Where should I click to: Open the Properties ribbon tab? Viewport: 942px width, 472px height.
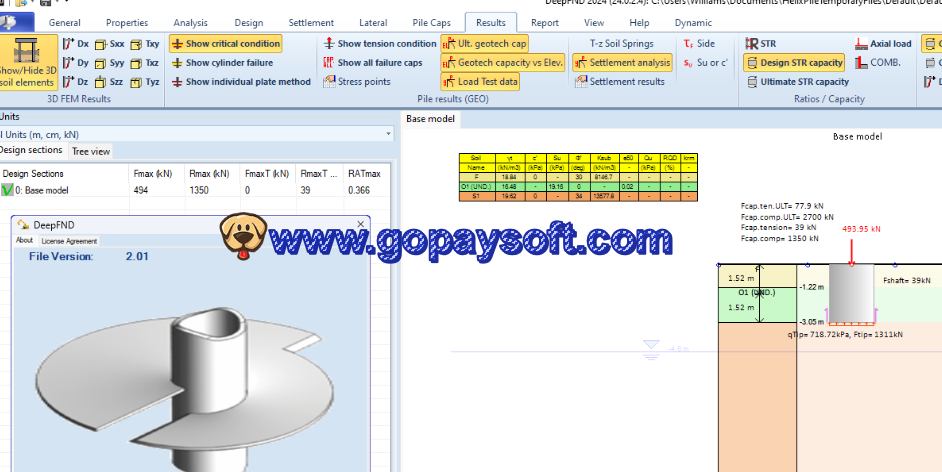tap(127, 23)
